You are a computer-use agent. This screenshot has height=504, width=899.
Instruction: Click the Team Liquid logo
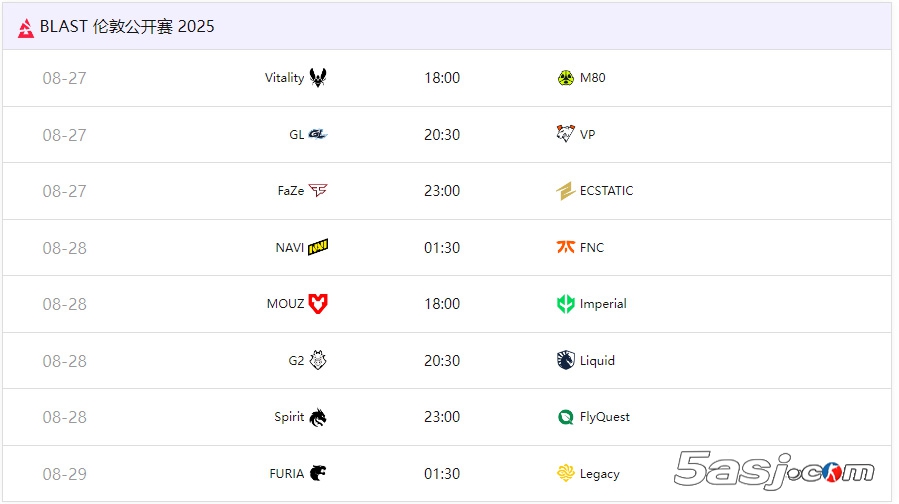[x=566, y=360]
